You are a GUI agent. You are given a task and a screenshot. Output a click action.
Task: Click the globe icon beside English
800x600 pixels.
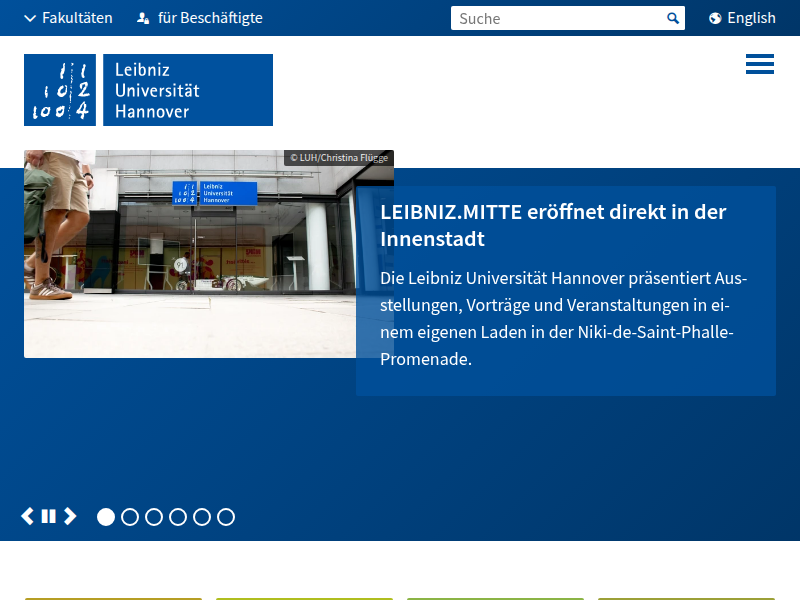point(715,18)
